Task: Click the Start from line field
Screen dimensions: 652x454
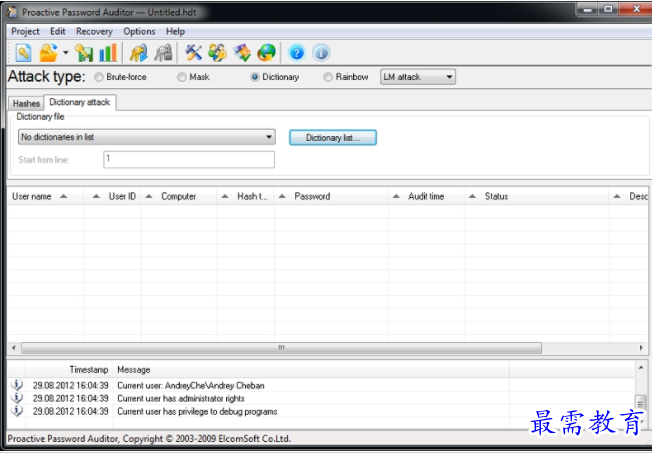Action: (189, 159)
